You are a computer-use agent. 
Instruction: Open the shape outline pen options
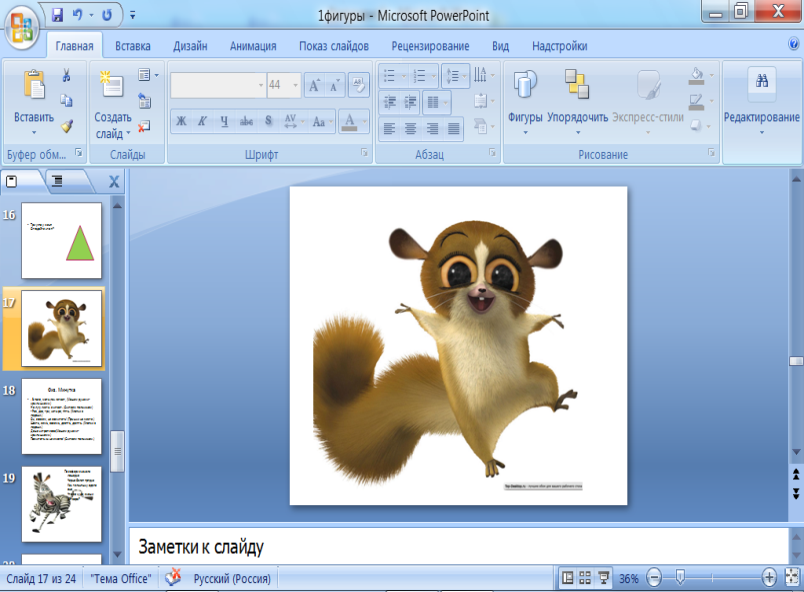click(699, 101)
